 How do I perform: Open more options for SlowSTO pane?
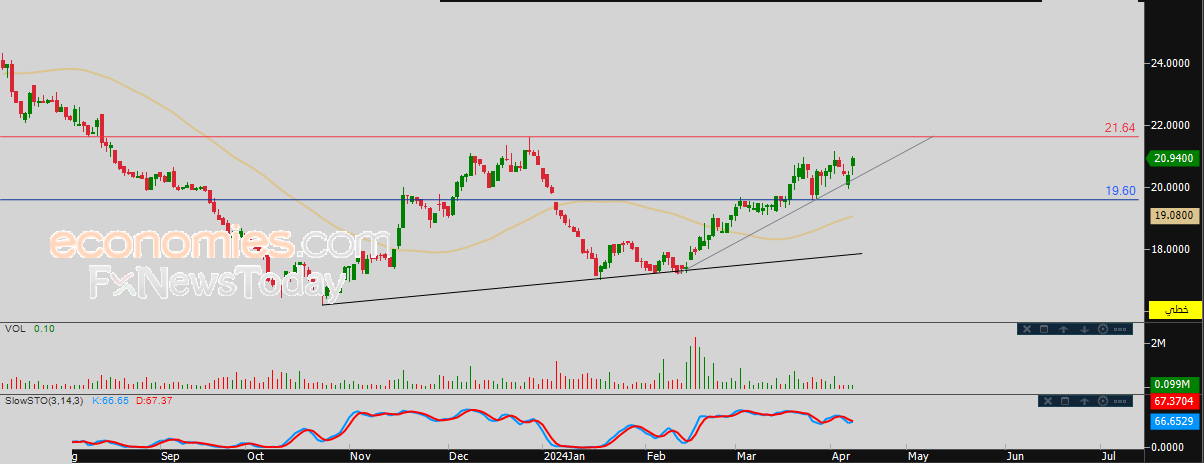(1120, 401)
